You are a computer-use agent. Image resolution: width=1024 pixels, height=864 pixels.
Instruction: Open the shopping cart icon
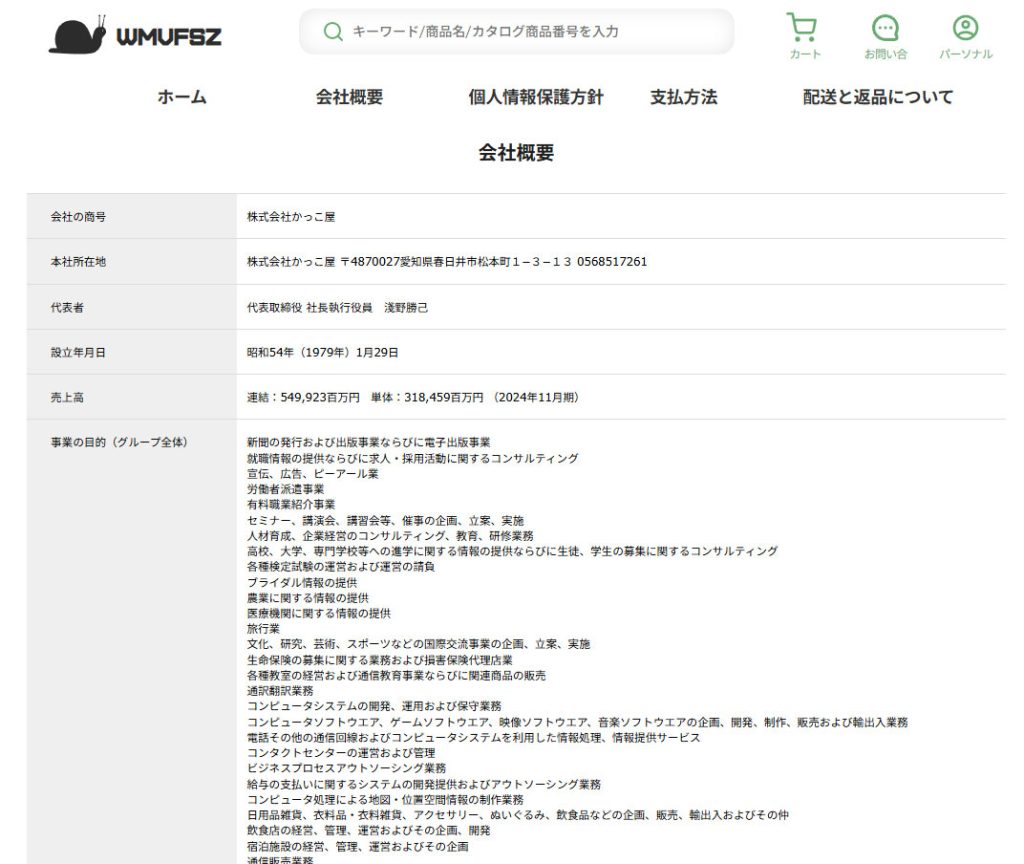coord(802,27)
